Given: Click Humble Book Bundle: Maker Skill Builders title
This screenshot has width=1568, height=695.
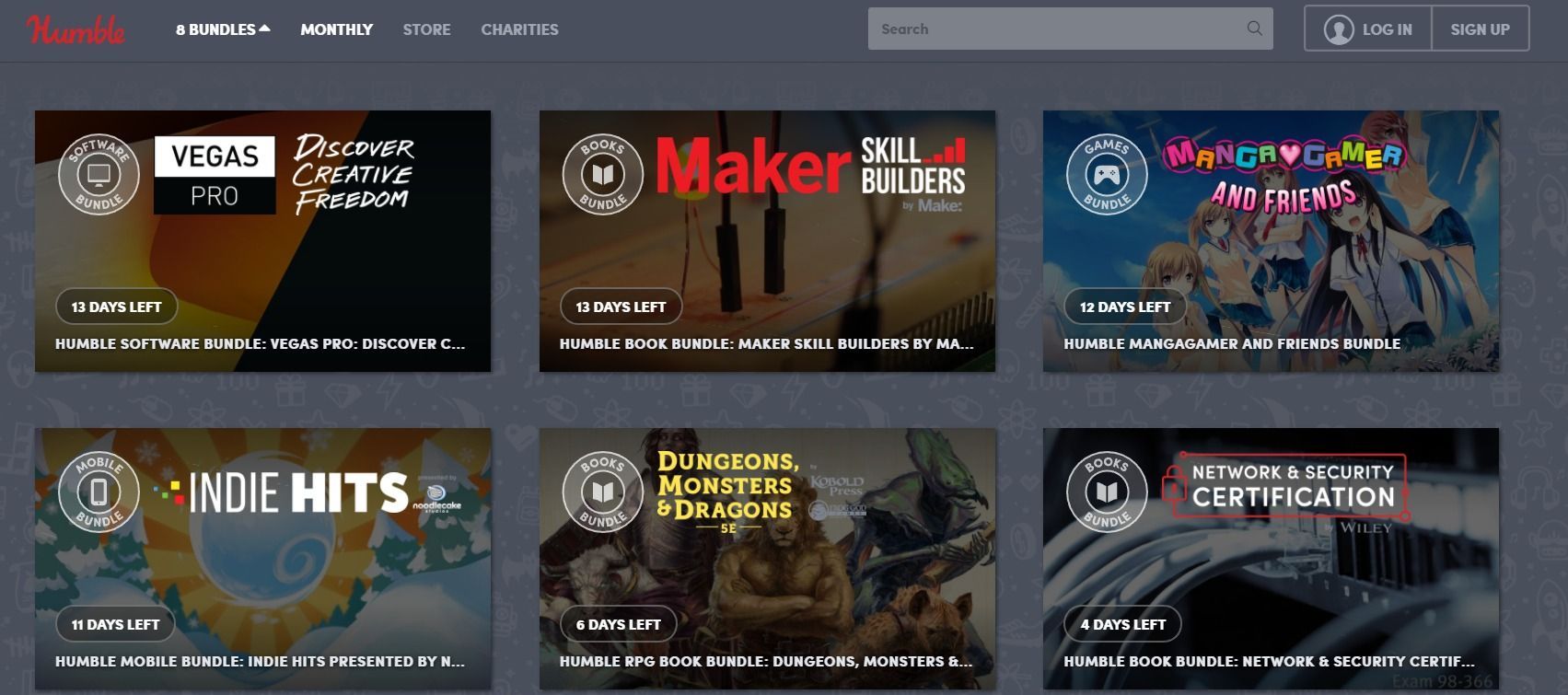Looking at the screenshot, I should coord(766,343).
